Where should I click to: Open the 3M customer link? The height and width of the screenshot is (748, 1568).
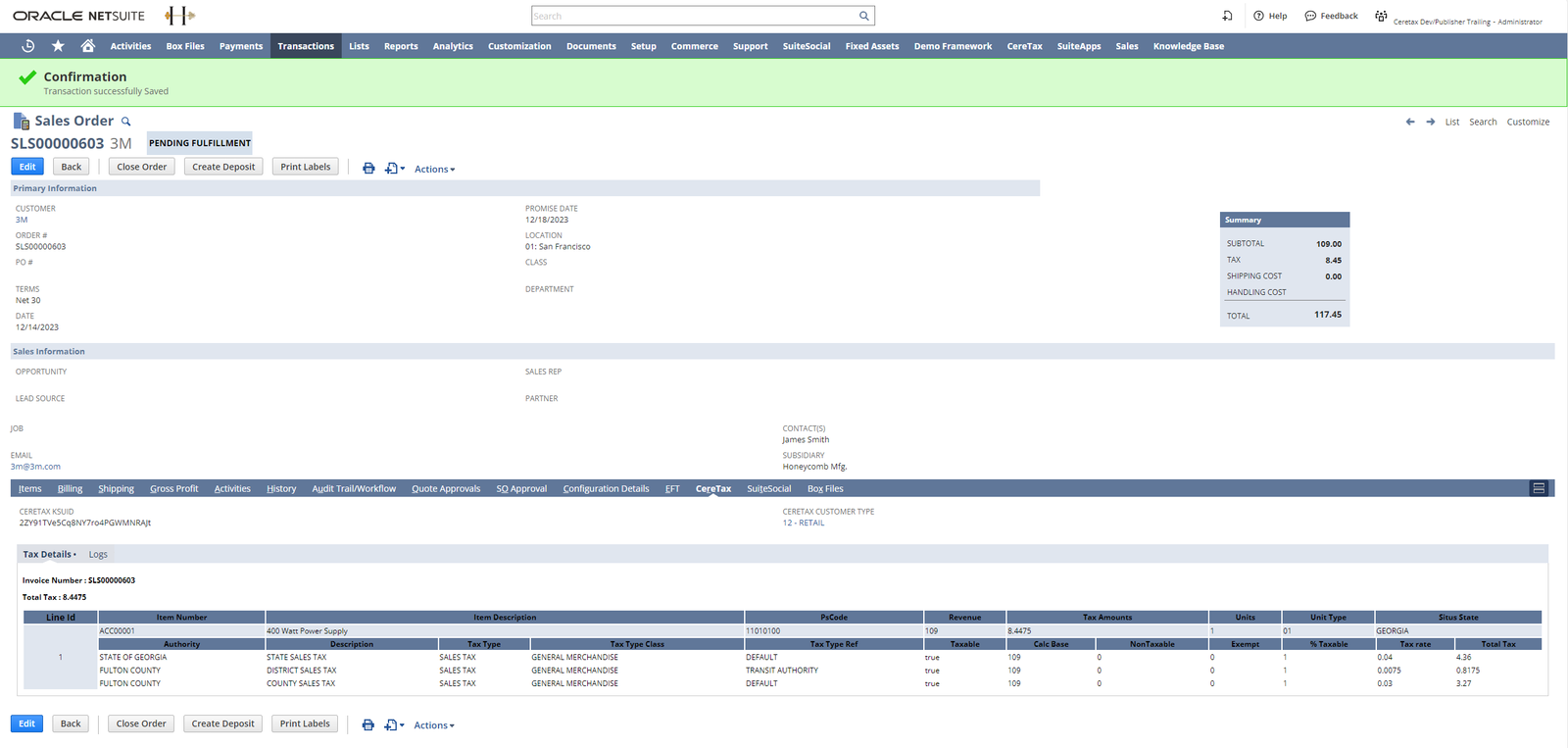point(22,220)
